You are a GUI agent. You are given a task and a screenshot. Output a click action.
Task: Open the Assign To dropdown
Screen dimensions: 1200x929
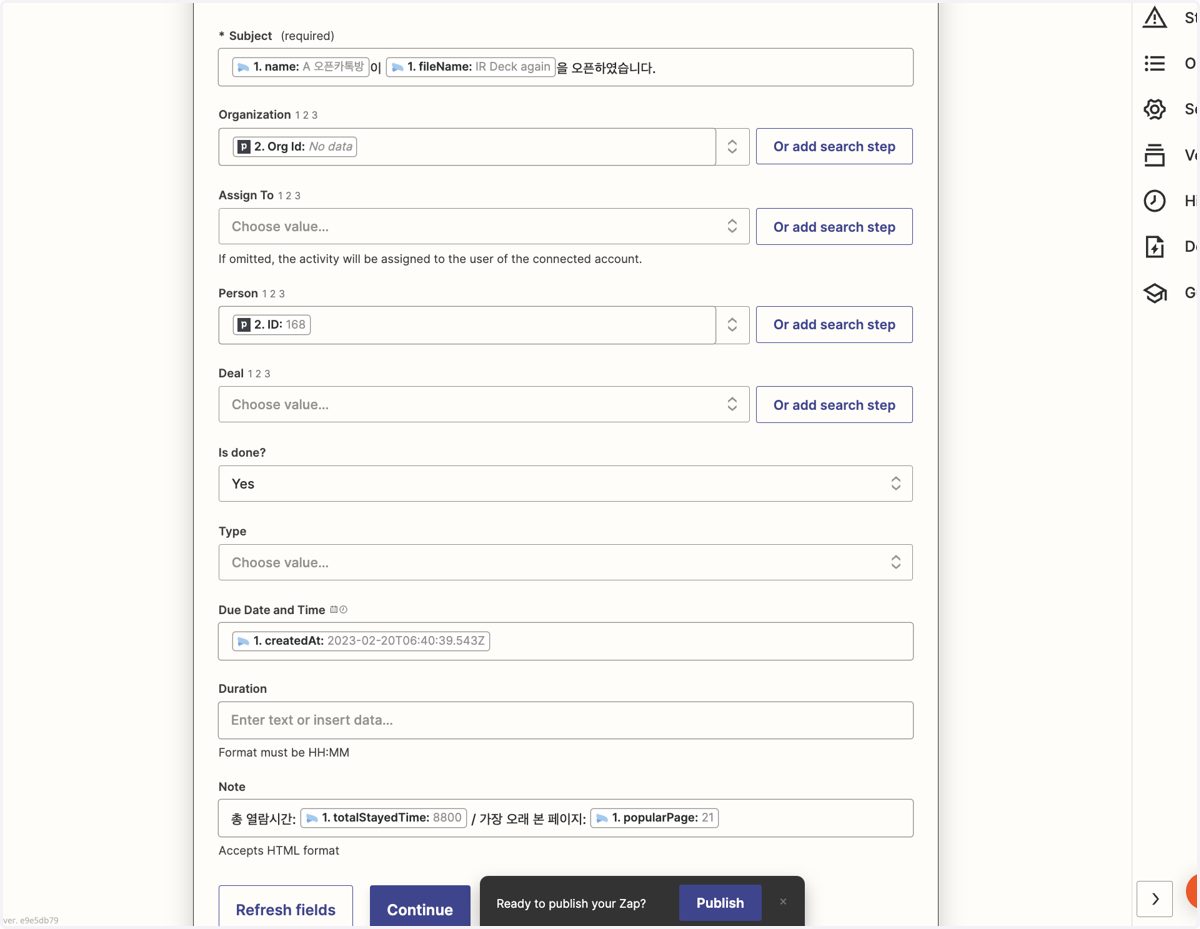click(x=484, y=227)
